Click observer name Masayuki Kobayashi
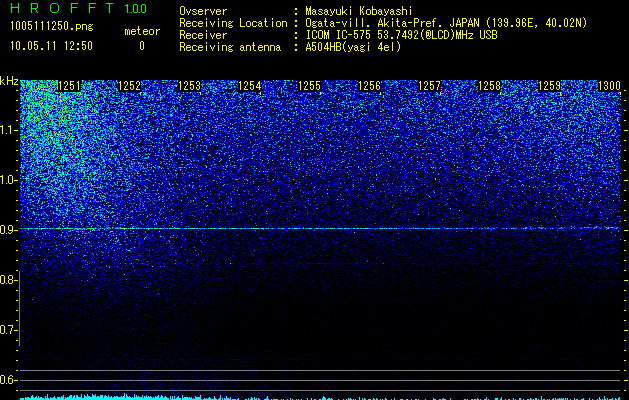 tap(359, 11)
